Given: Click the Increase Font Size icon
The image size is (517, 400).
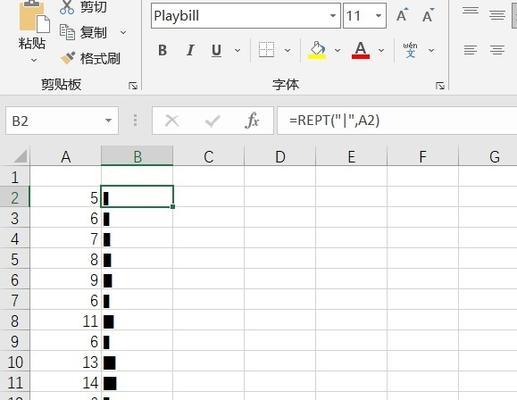Looking at the screenshot, I should pyautogui.click(x=402, y=15).
